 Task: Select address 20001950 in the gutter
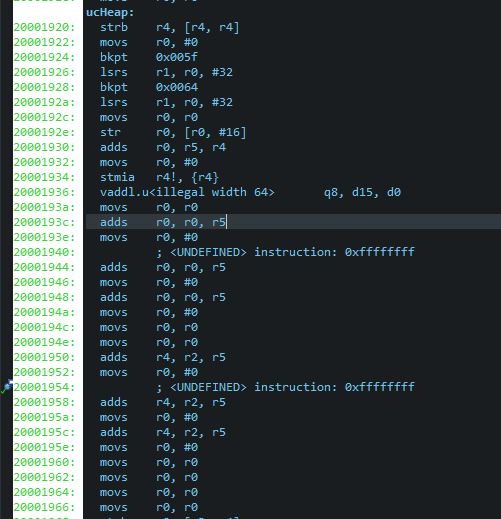coord(44,357)
